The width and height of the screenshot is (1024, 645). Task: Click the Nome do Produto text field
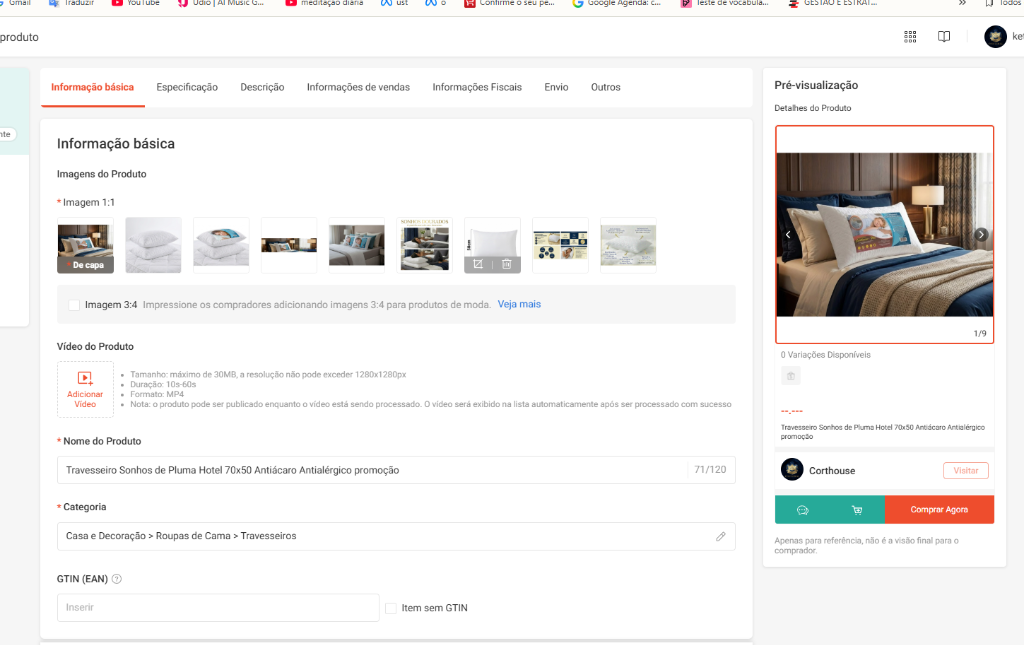[370, 470]
